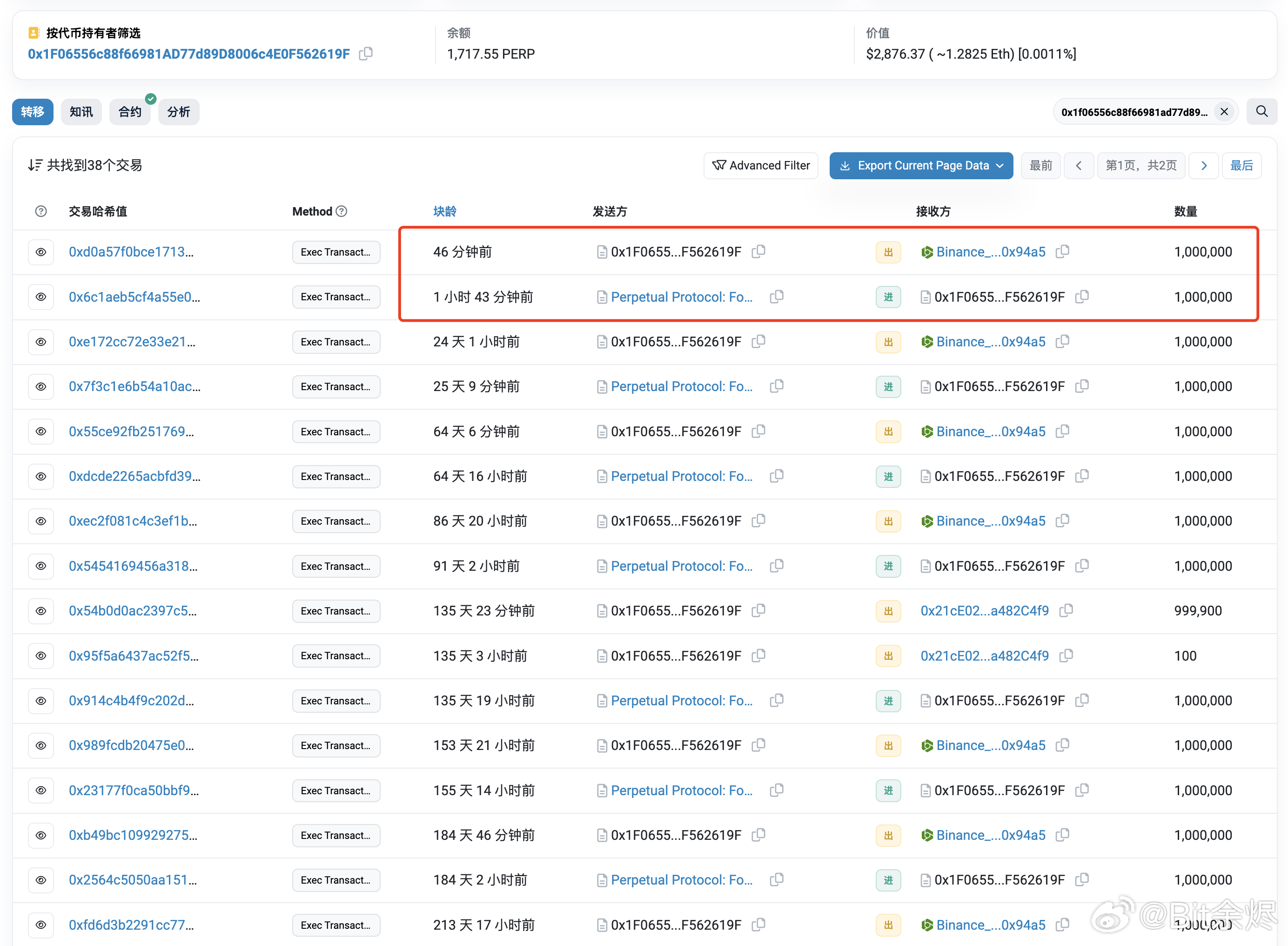Open receiver 0x21cE02...a482C4f9 in 999,900 row
Screen dimensions: 1288x946
point(984,610)
